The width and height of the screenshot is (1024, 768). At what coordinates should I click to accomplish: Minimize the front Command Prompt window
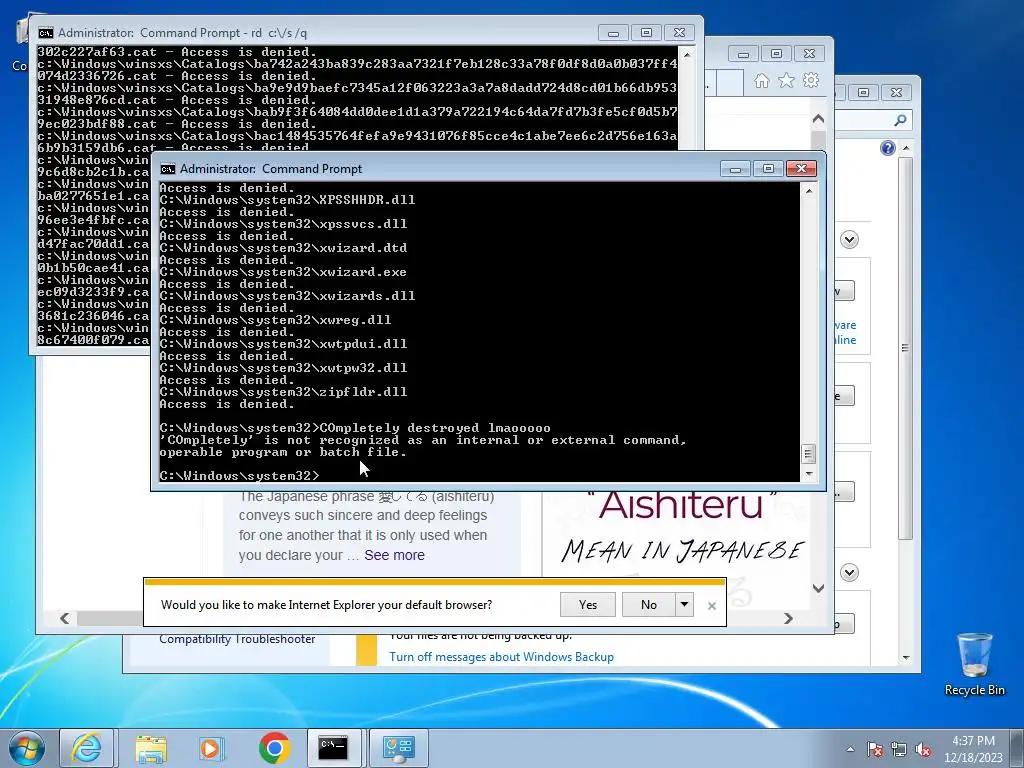(735, 169)
